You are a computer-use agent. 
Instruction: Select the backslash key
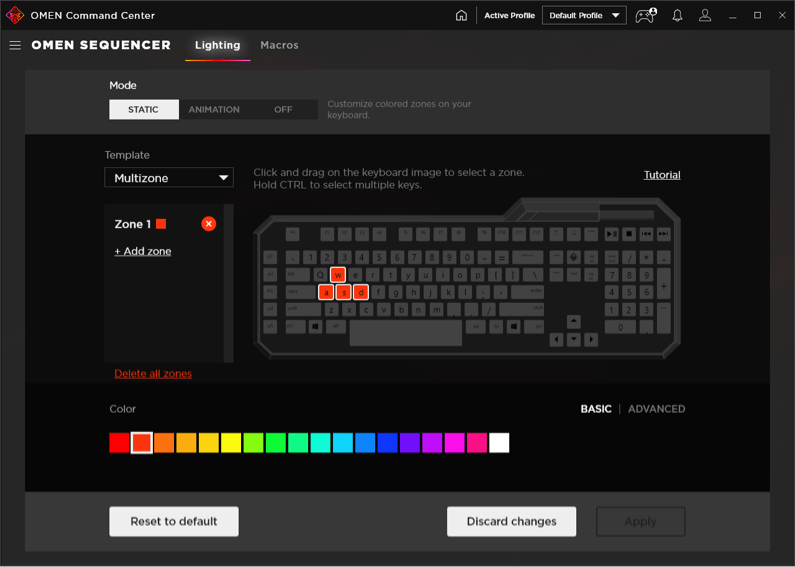(532, 275)
